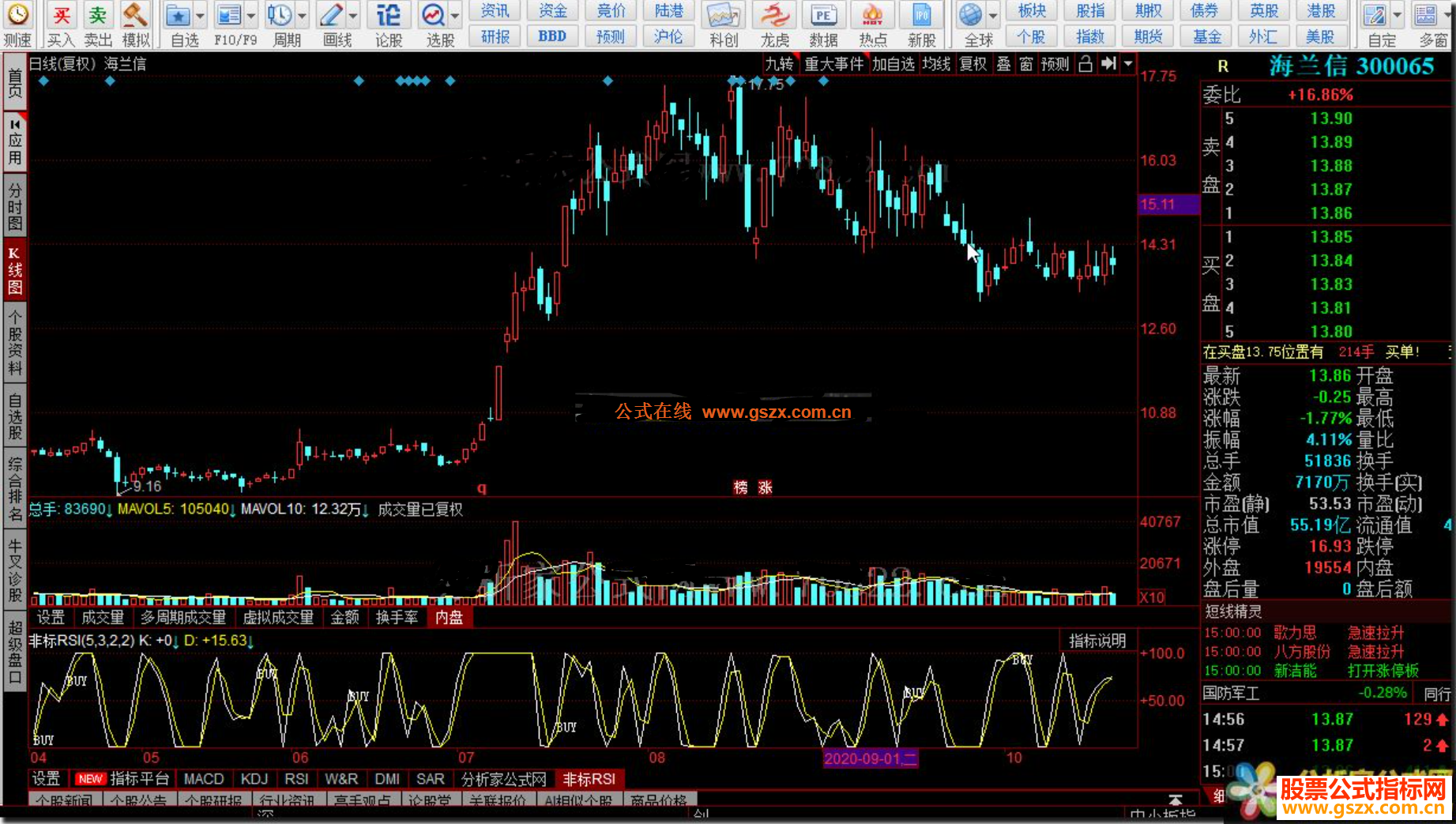The image size is (1456, 824).
Task: Expand the 画线 drawing dropdown arrow
Action: 353,15
